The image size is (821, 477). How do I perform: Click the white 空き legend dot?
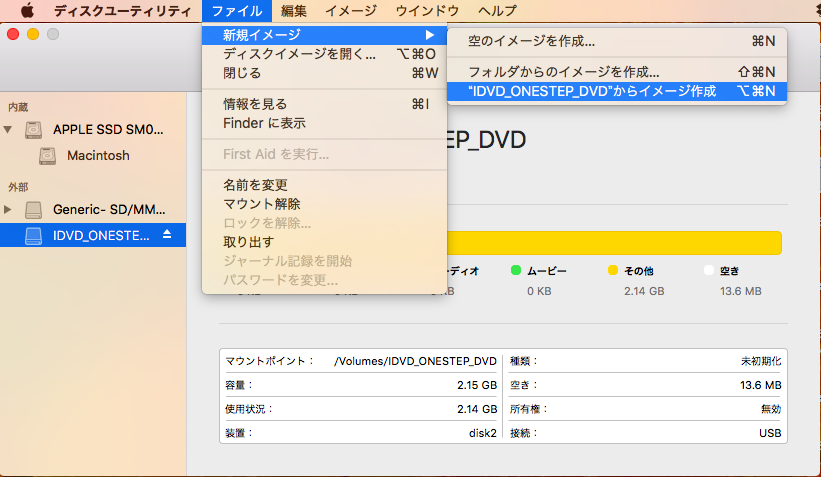tap(708, 270)
